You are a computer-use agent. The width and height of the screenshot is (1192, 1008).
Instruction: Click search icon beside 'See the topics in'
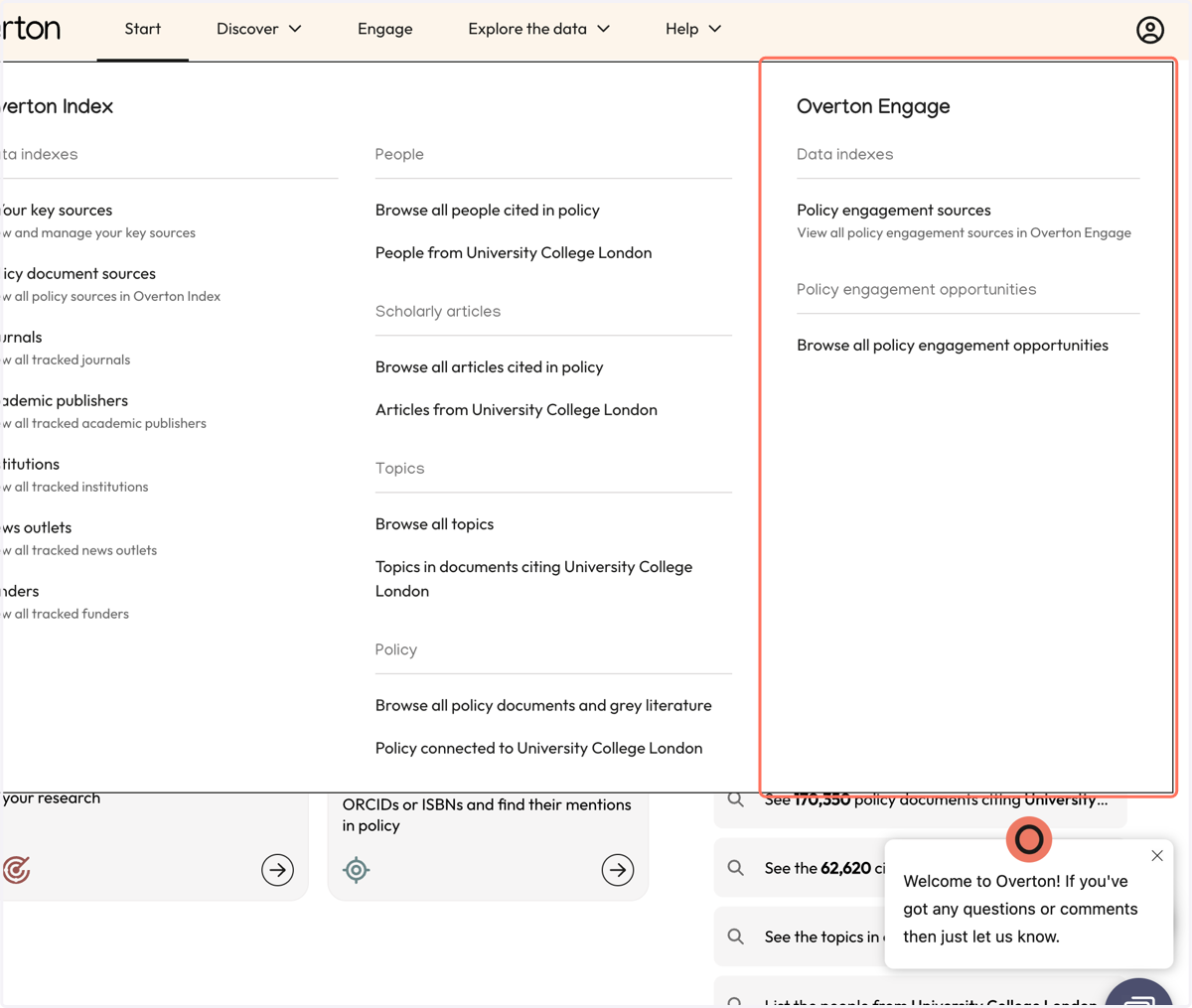[736, 936]
